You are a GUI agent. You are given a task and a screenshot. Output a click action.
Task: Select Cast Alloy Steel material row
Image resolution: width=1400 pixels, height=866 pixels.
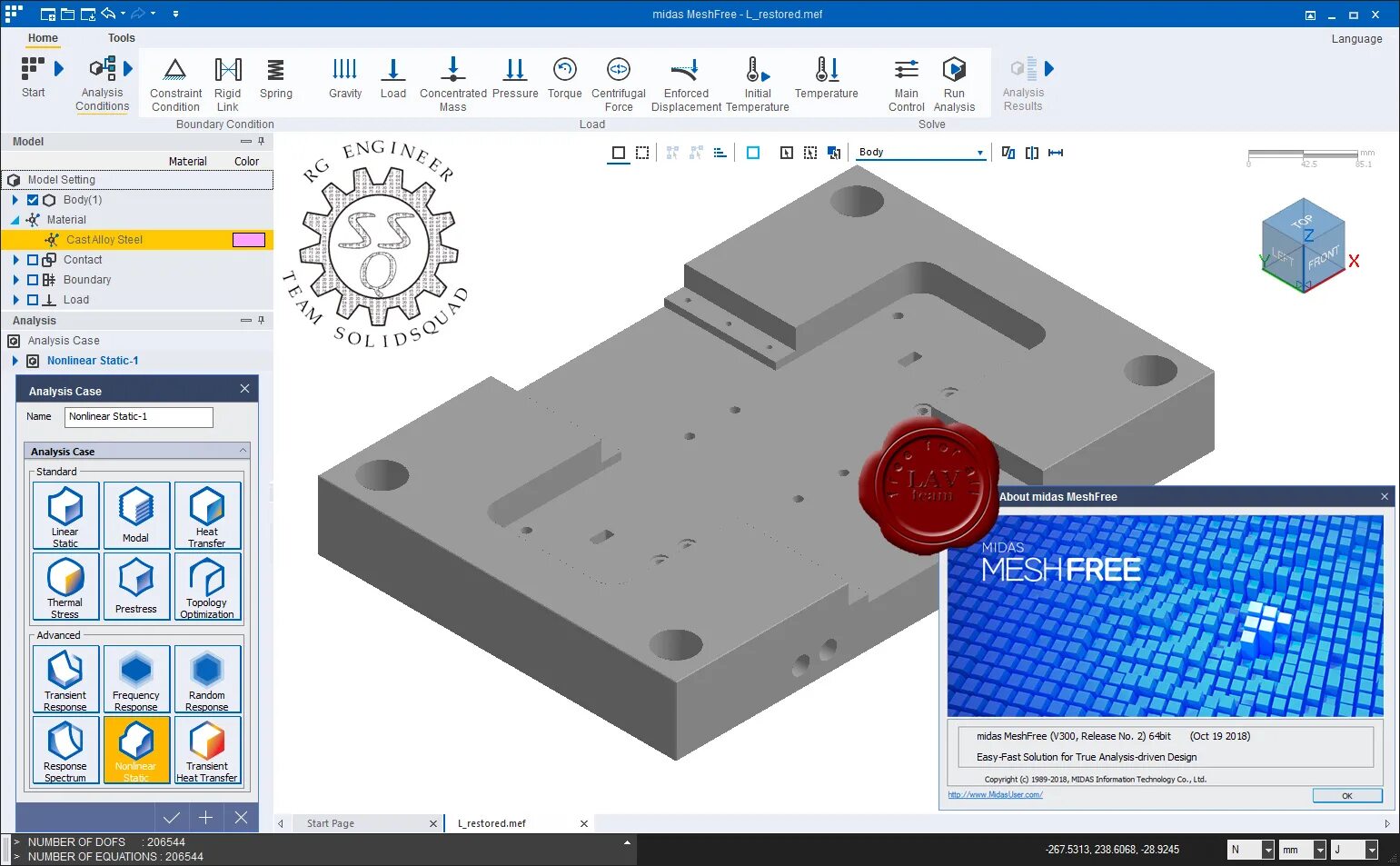137,240
